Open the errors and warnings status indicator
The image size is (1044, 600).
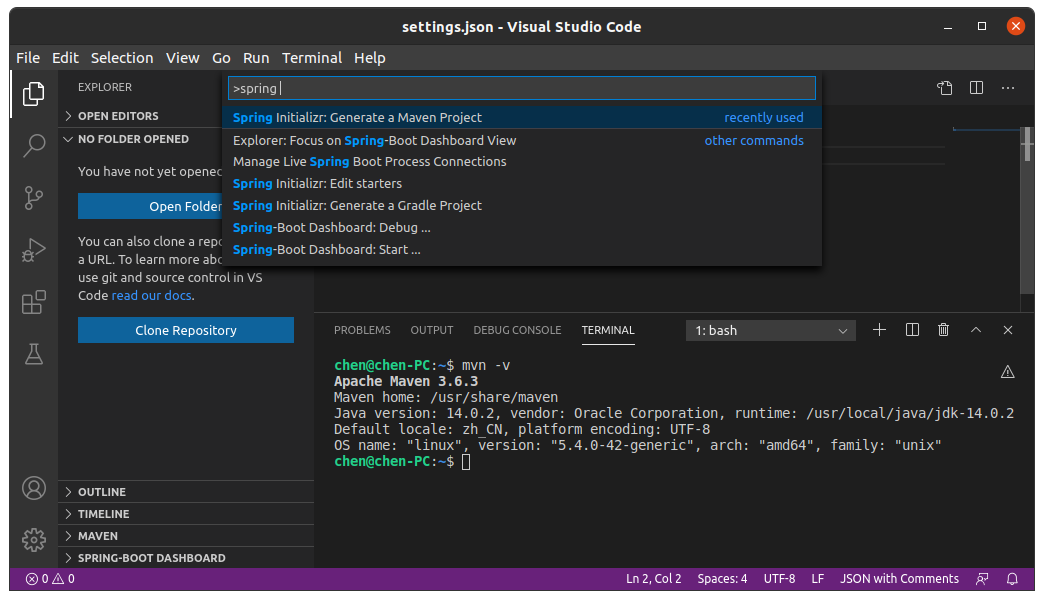pyautogui.click(x=50, y=579)
